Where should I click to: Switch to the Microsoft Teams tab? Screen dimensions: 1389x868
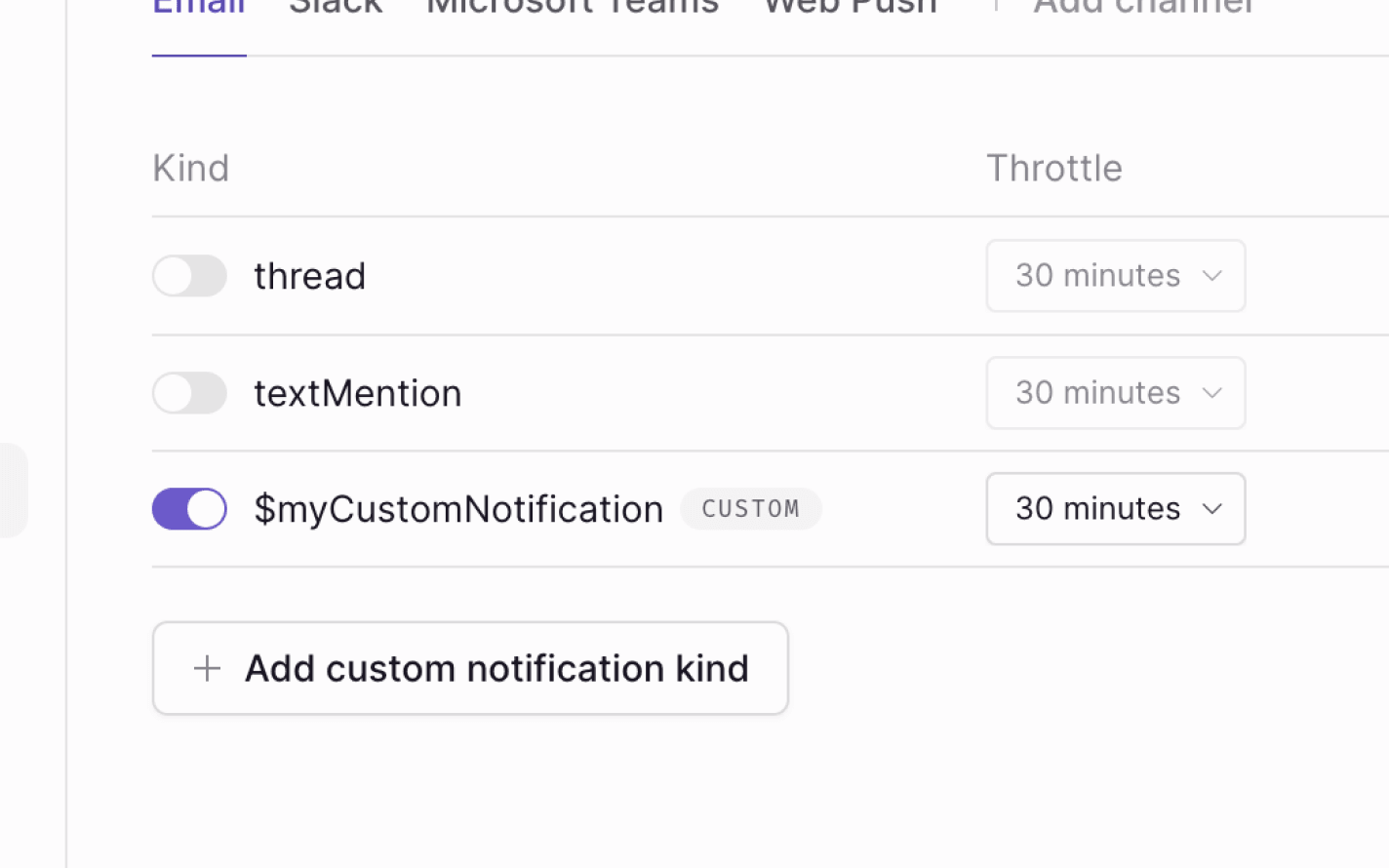(x=572, y=10)
